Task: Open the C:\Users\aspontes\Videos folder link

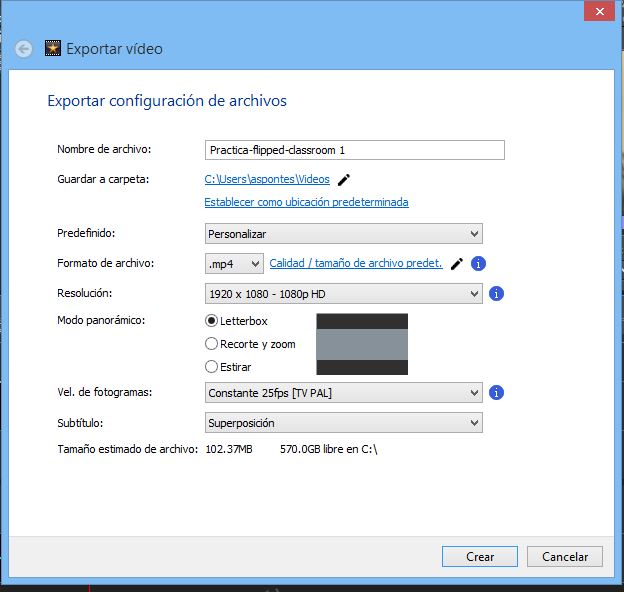Action: [x=267, y=180]
